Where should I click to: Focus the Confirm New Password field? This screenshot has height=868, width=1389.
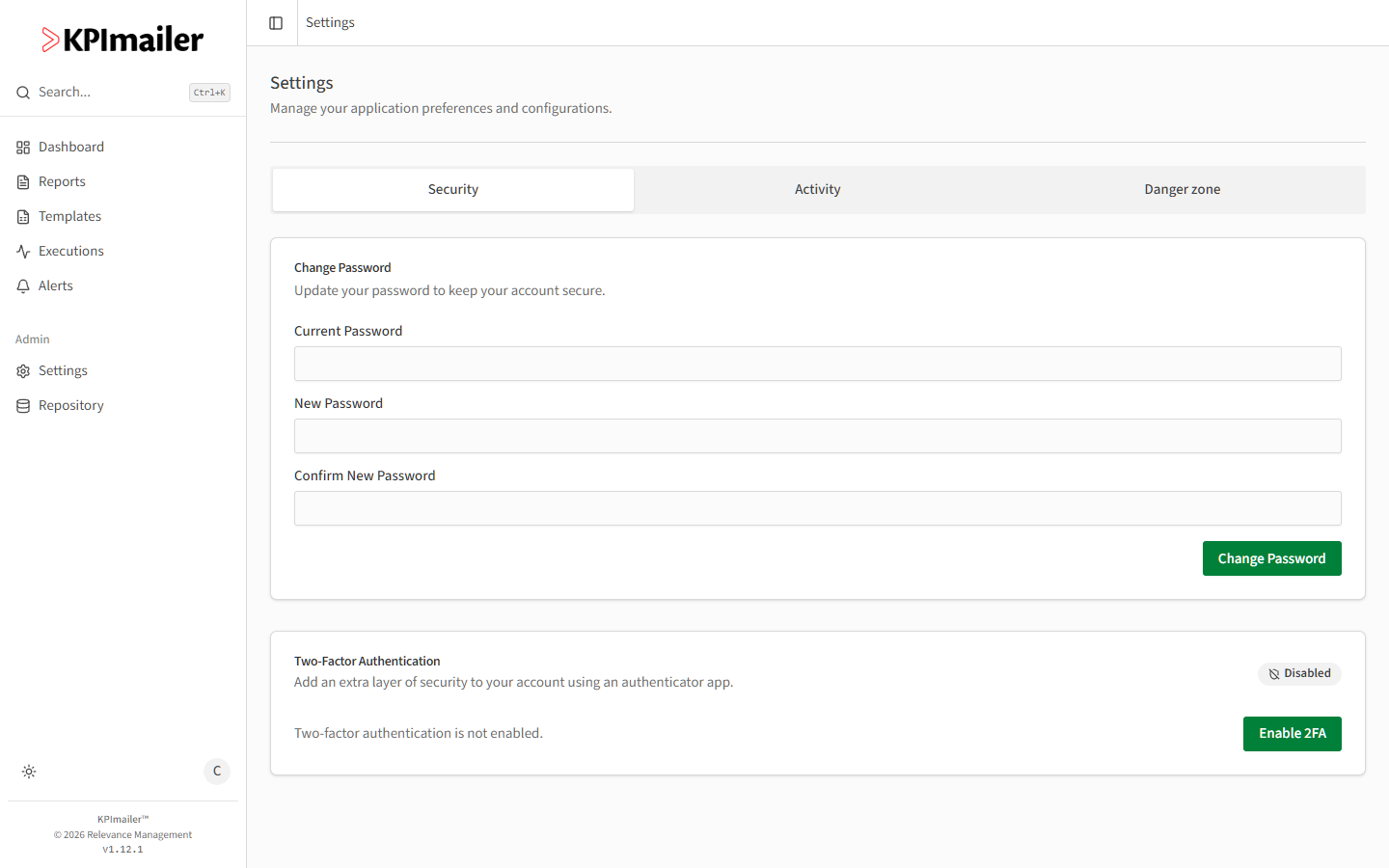(x=818, y=508)
